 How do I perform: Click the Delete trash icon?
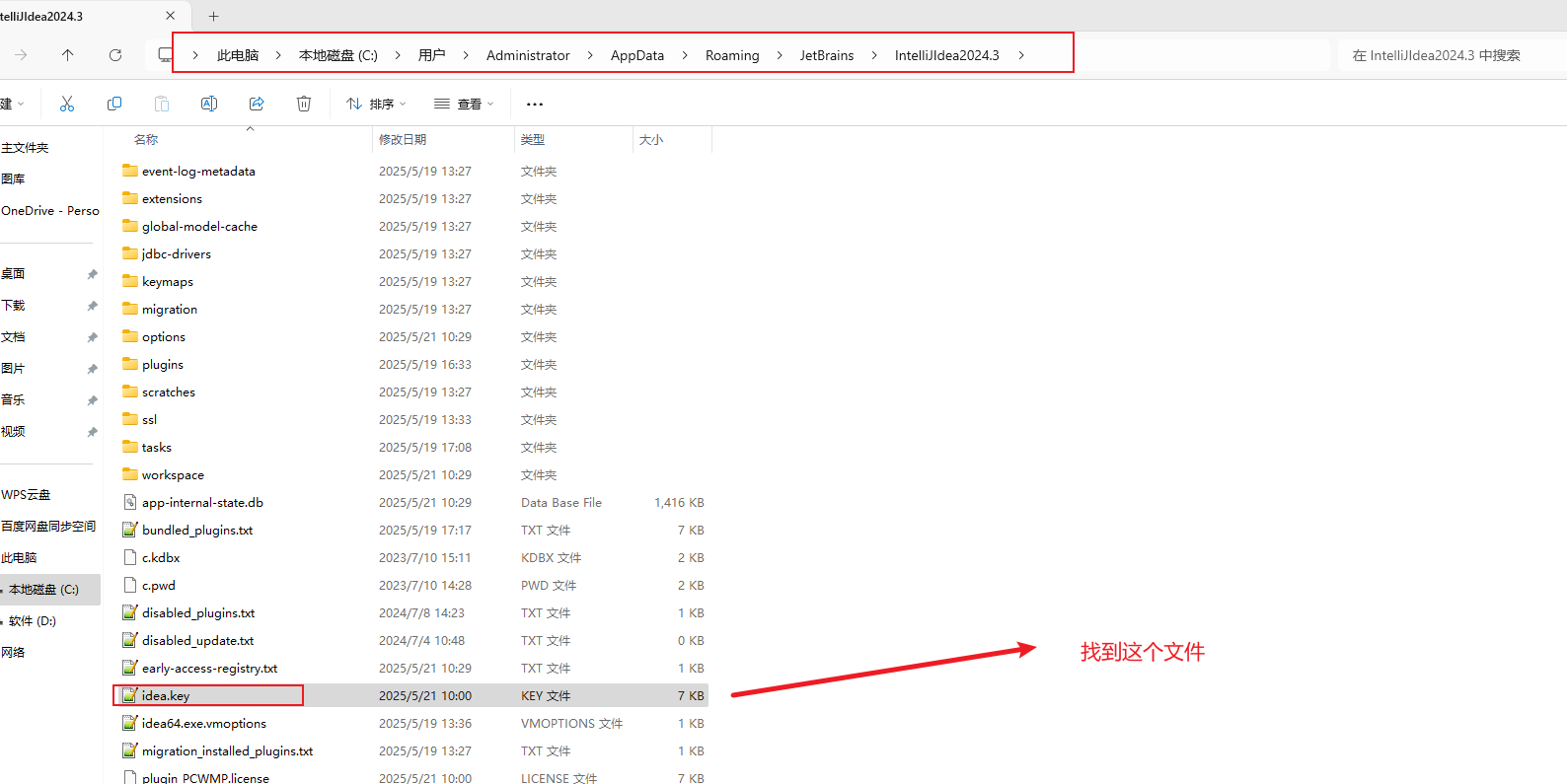coord(304,104)
